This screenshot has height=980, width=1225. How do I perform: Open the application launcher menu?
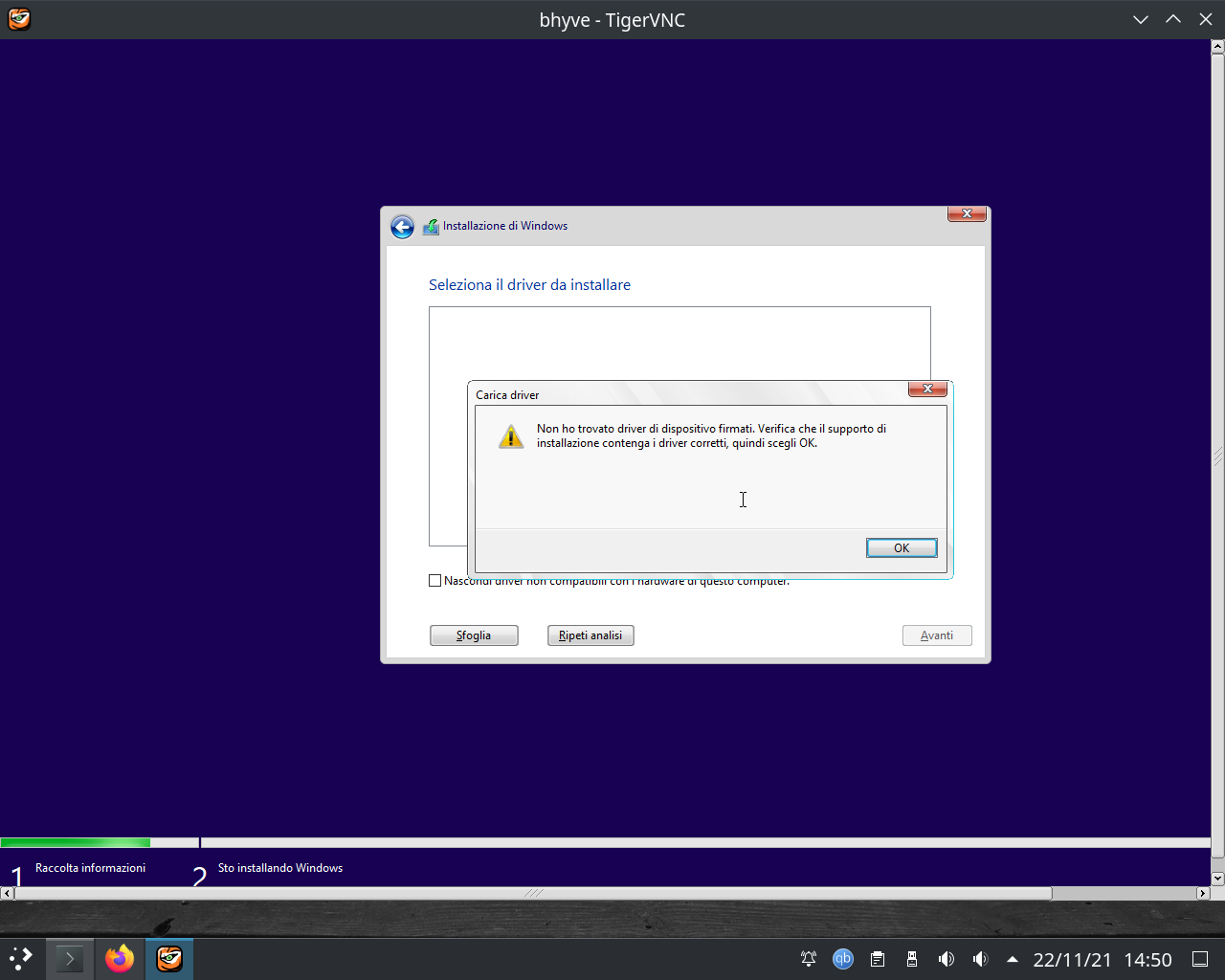20,959
